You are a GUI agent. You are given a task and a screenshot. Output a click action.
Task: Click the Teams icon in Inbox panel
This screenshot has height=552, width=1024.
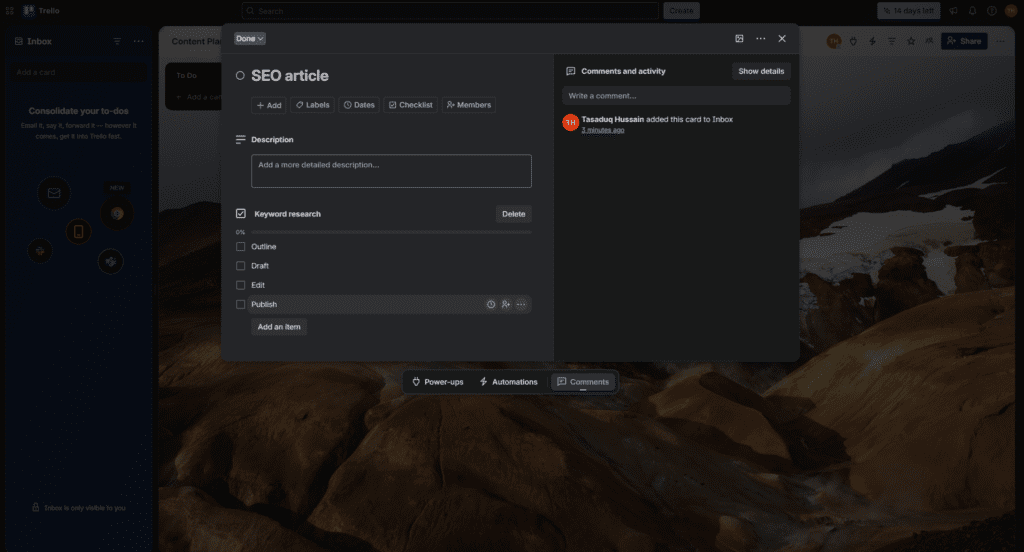[x=111, y=261]
